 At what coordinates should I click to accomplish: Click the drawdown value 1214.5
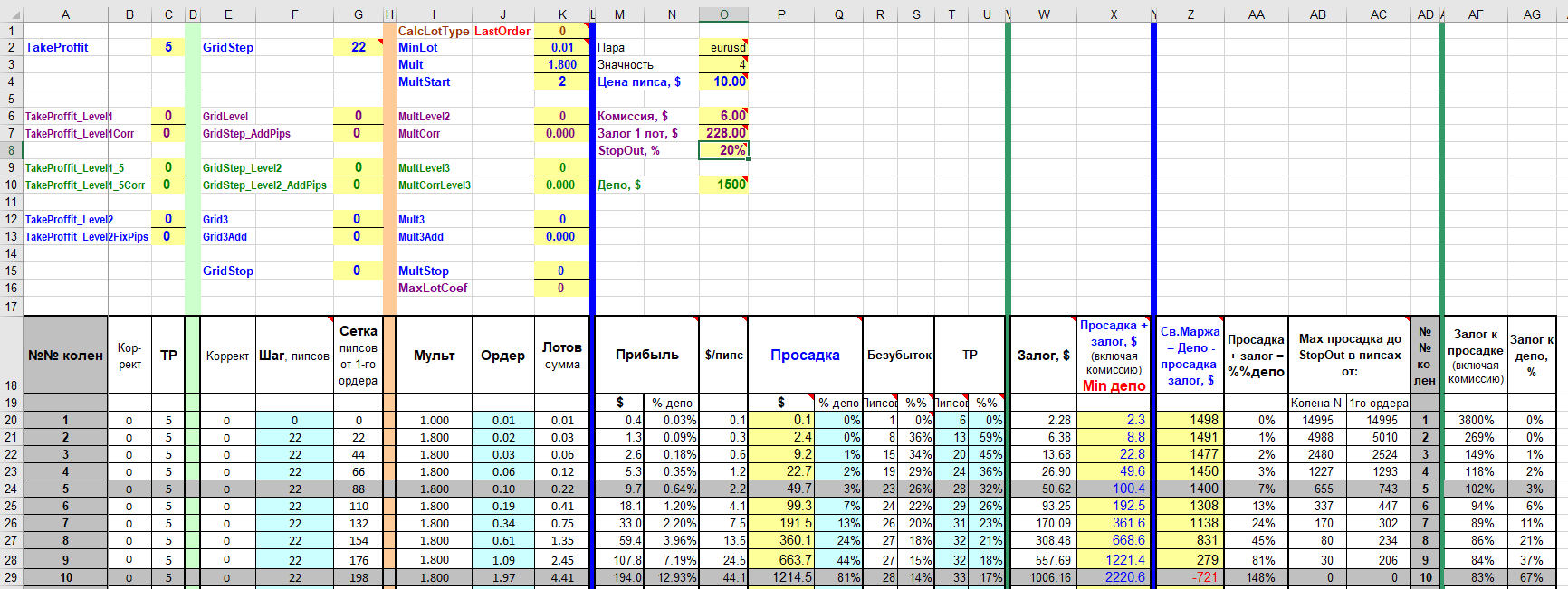781,577
